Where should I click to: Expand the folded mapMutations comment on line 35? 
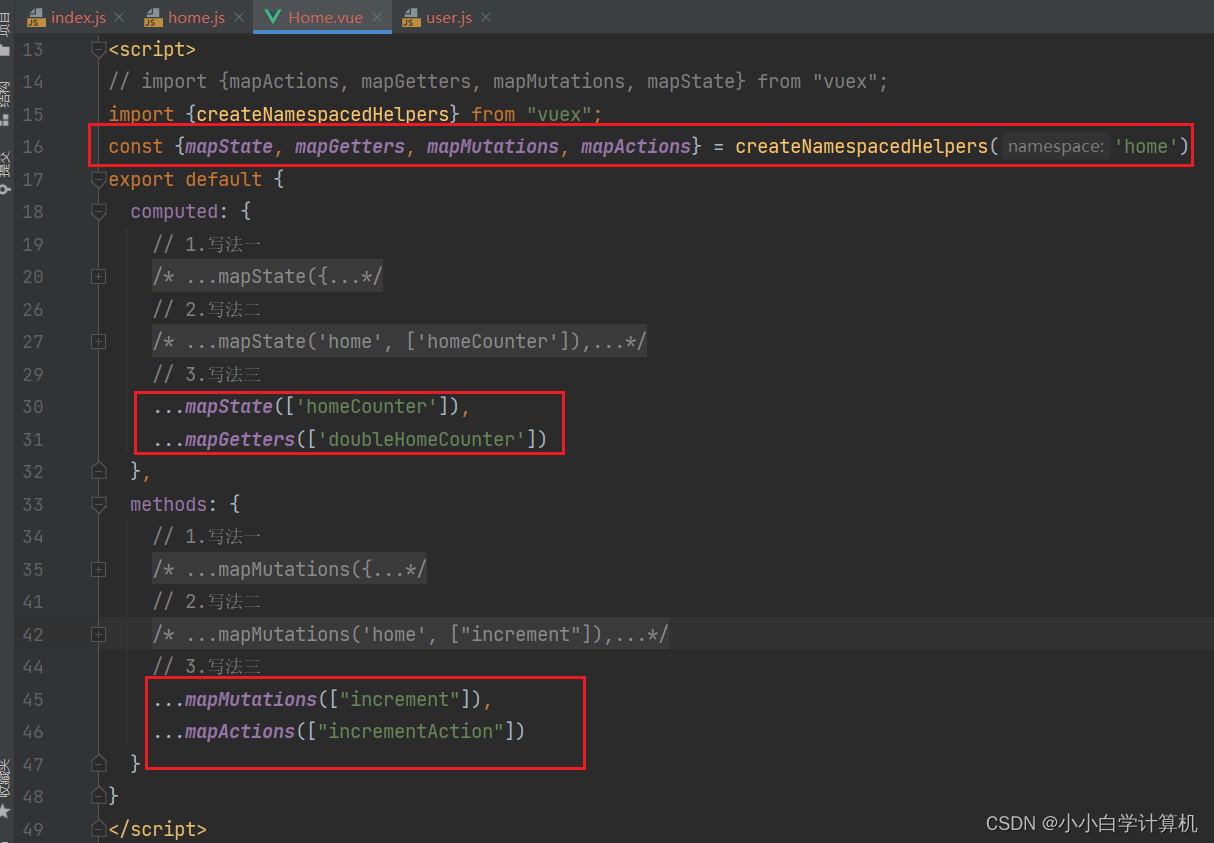pos(98,569)
